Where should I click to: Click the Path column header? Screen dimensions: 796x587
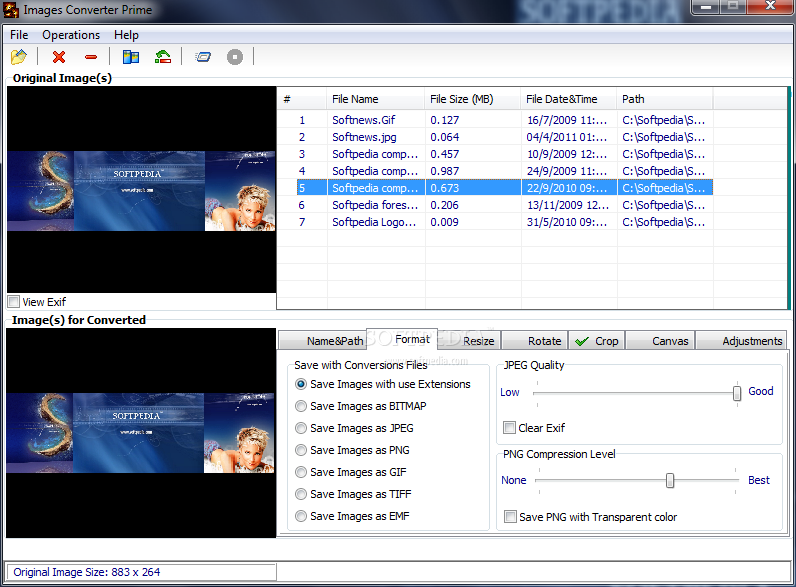(x=665, y=99)
